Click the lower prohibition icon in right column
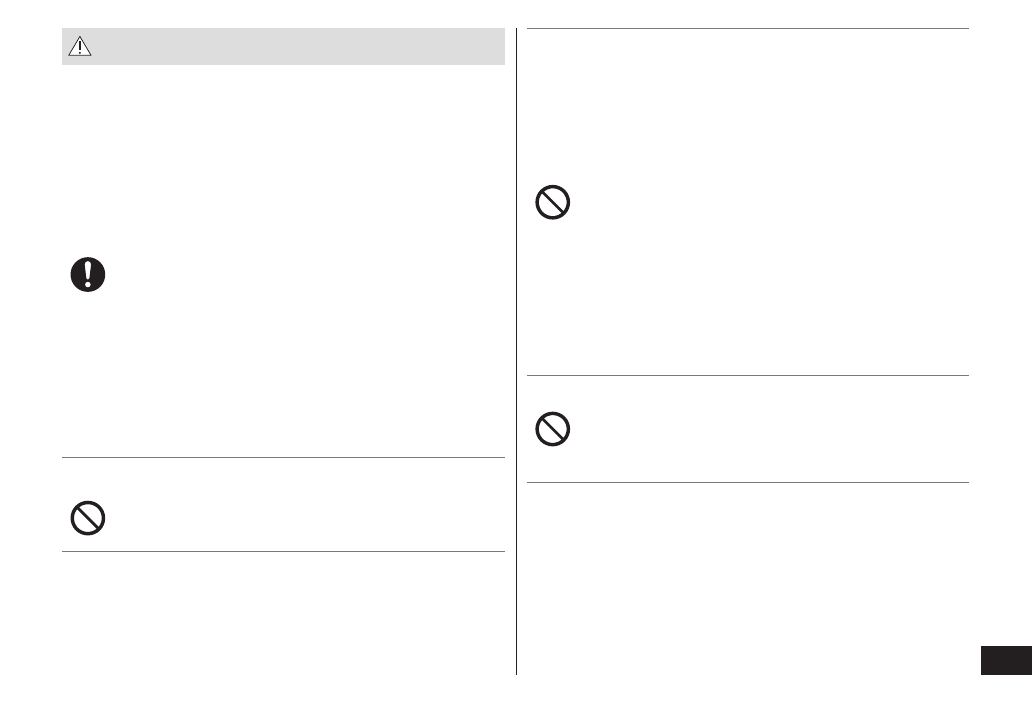 (x=553, y=430)
